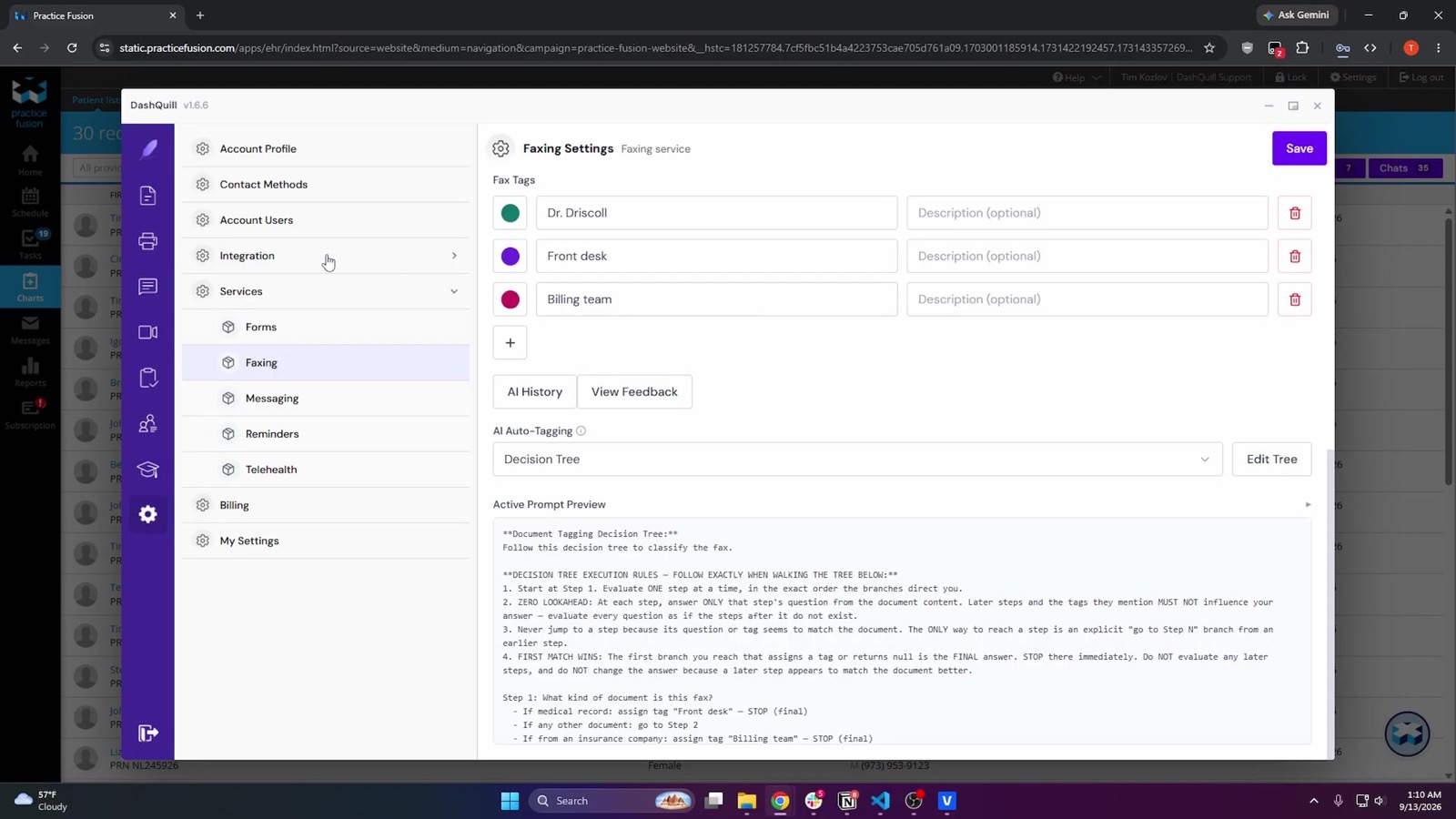
Task: Select Reminders under Services
Action: tap(326, 434)
